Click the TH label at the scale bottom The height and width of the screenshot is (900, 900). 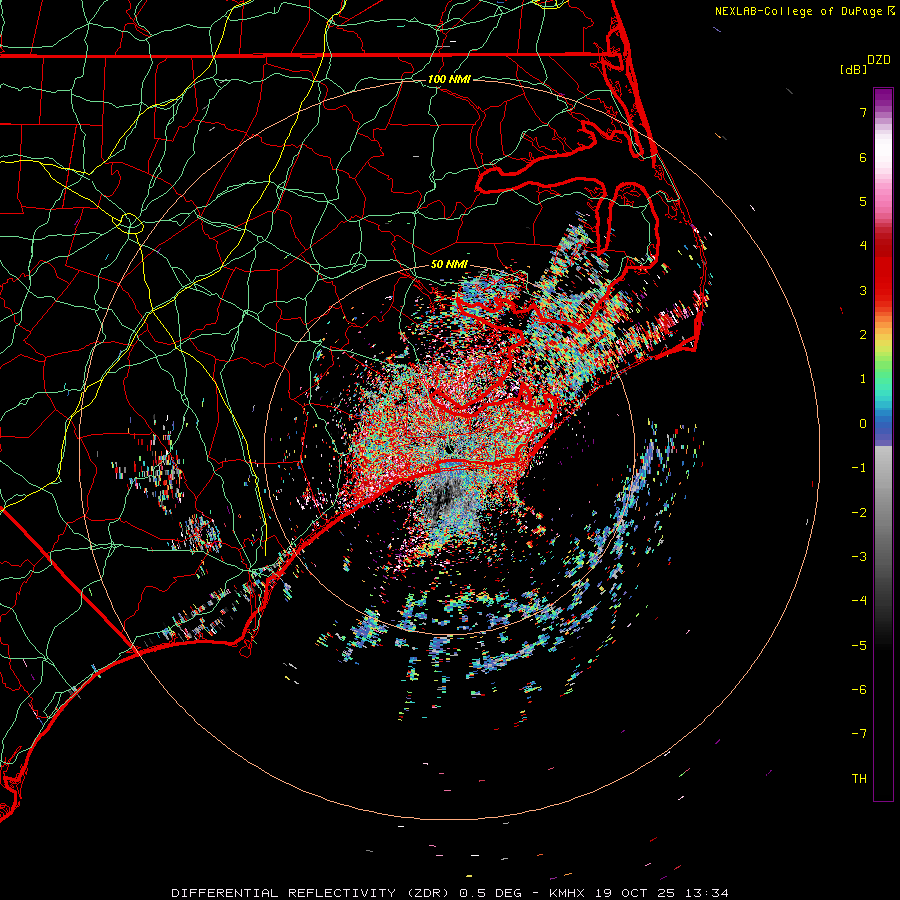[x=859, y=779]
